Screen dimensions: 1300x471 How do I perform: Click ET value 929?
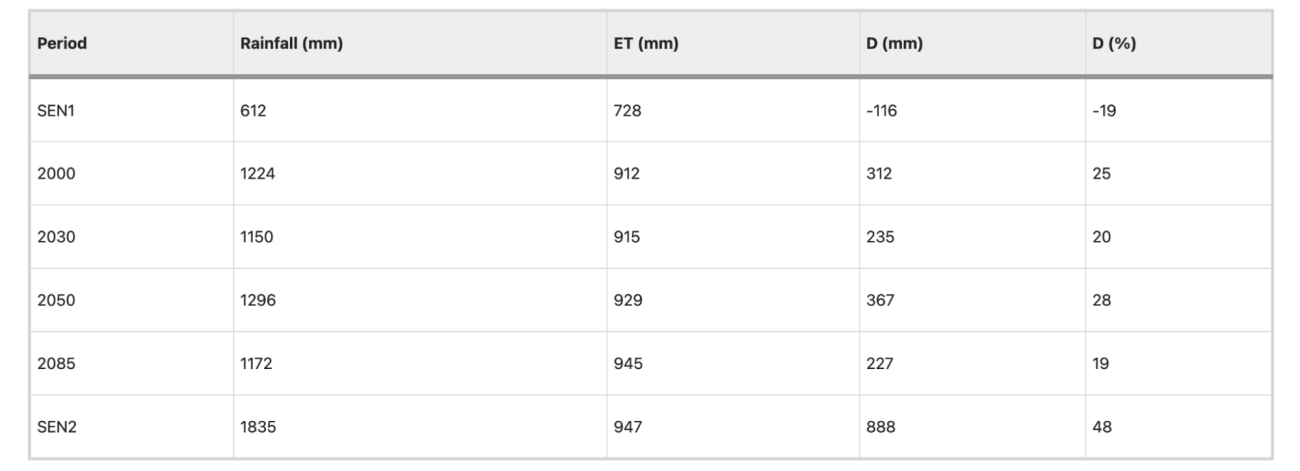pos(627,300)
